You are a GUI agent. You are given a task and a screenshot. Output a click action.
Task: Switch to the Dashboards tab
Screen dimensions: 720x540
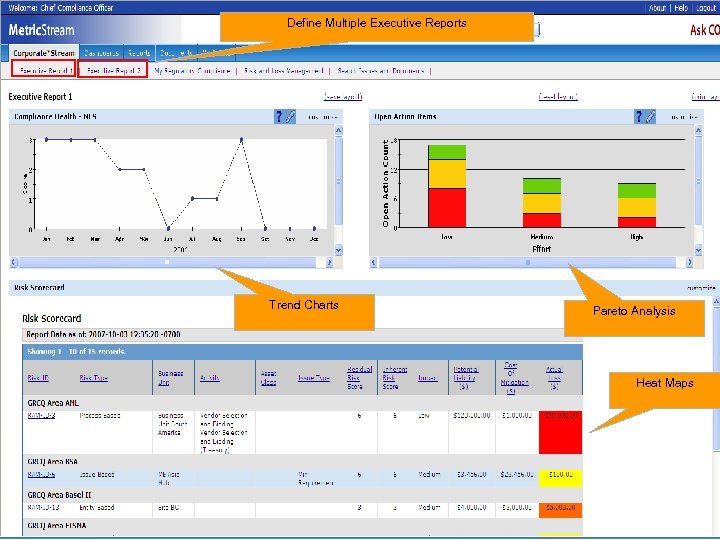coord(101,53)
